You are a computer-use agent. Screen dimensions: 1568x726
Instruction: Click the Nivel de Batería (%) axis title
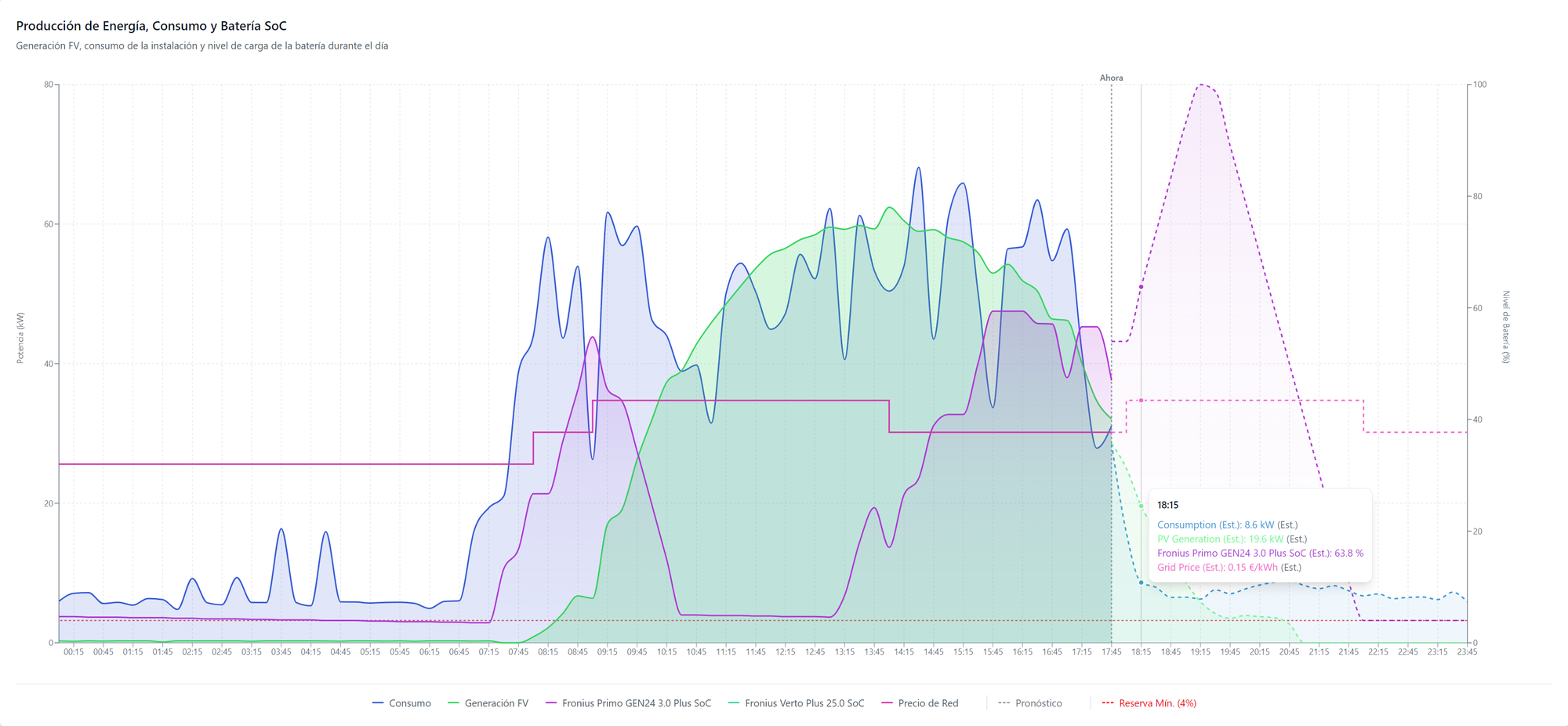point(1506,327)
